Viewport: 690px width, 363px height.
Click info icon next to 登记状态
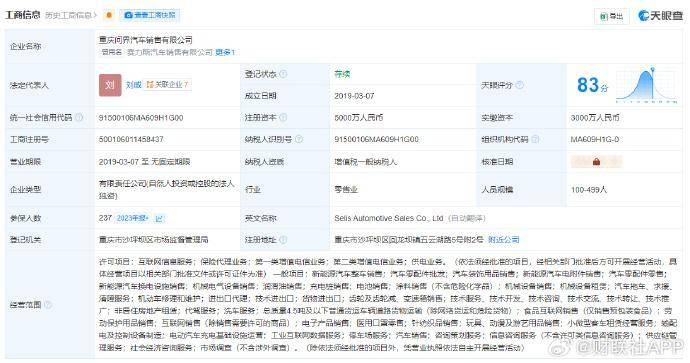[x=283, y=74]
